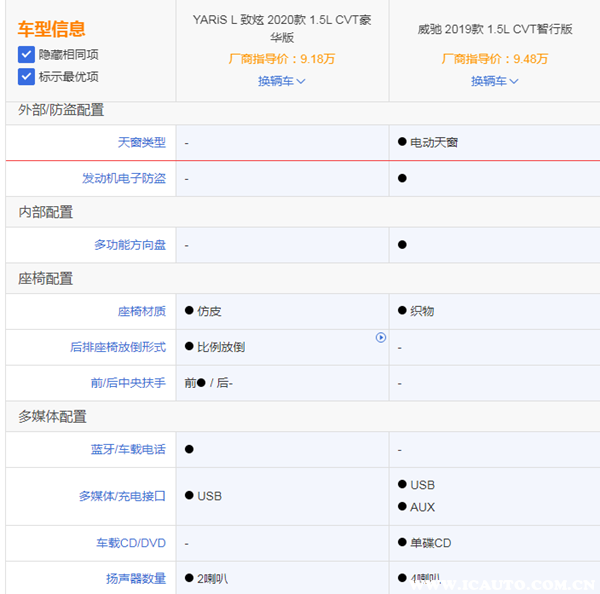Open 换辆车 dropdown under 威驰 2019款
This screenshot has width=600, height=594.
495,81
